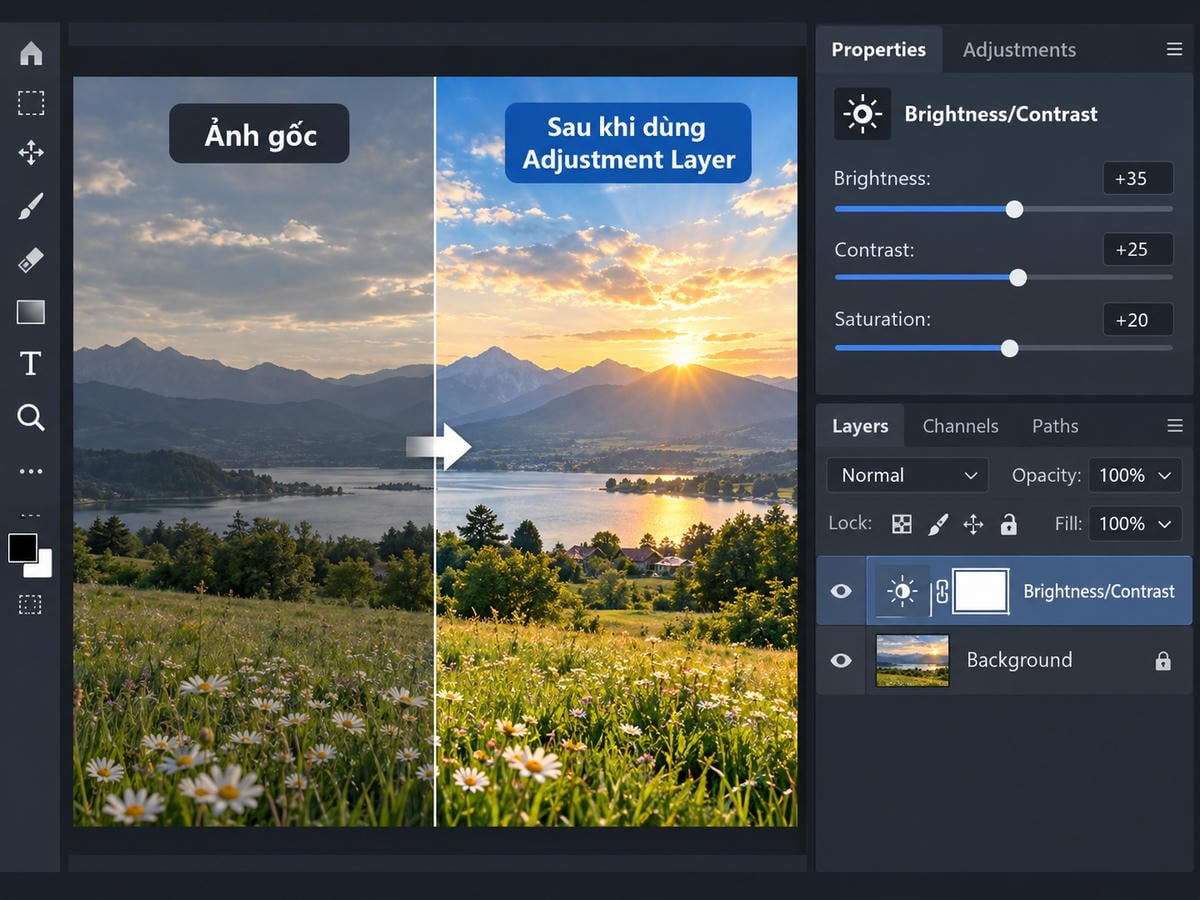Click the Contrast: label
Viewport: 1200px width, 900px height.
[874, 249]
